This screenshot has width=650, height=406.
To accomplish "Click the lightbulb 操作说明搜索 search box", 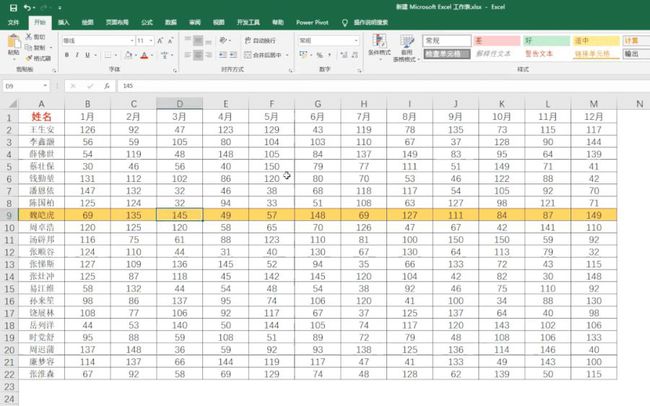I will [x=365, y=22].
